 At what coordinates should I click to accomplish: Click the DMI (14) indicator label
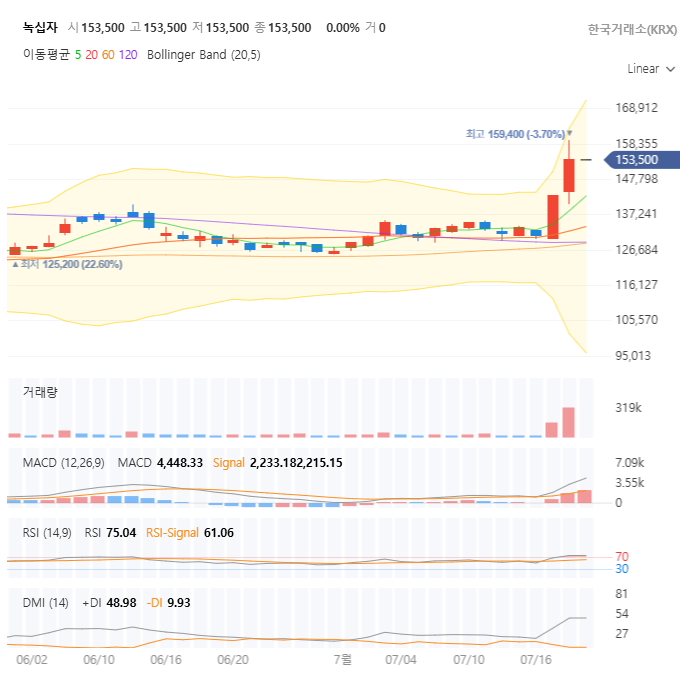point(45,603)
